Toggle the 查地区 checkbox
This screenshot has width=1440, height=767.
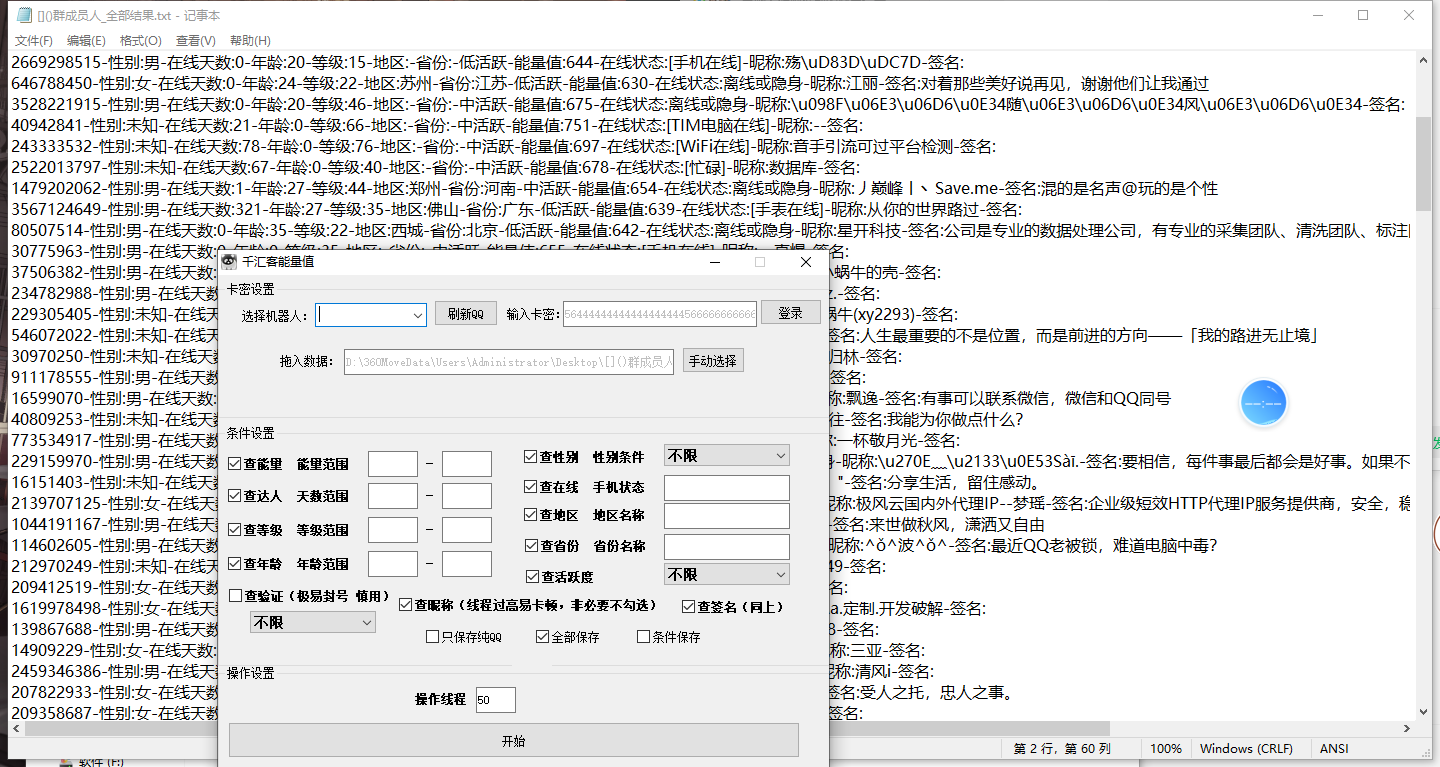[x=531, y=515]
